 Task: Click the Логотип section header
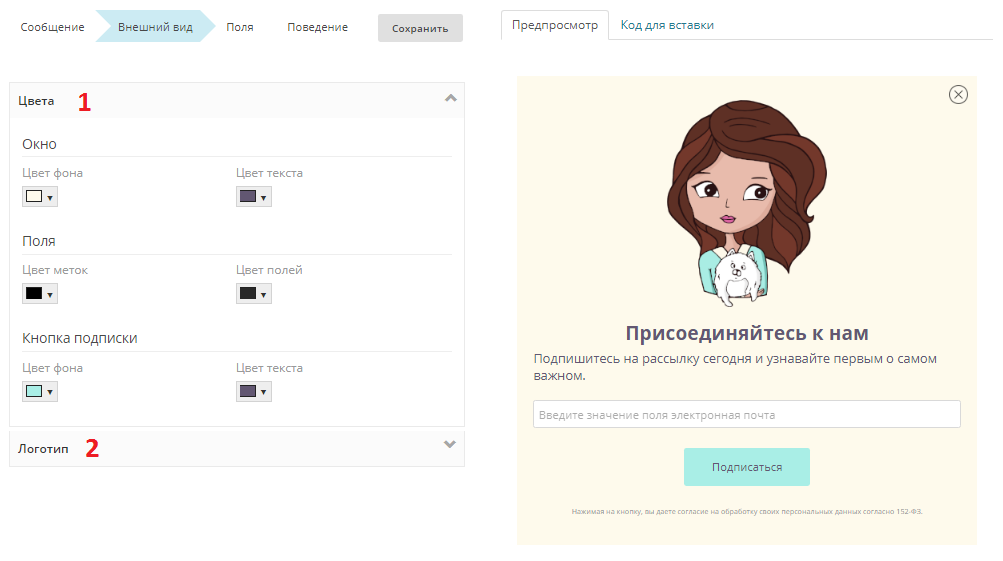44,448
